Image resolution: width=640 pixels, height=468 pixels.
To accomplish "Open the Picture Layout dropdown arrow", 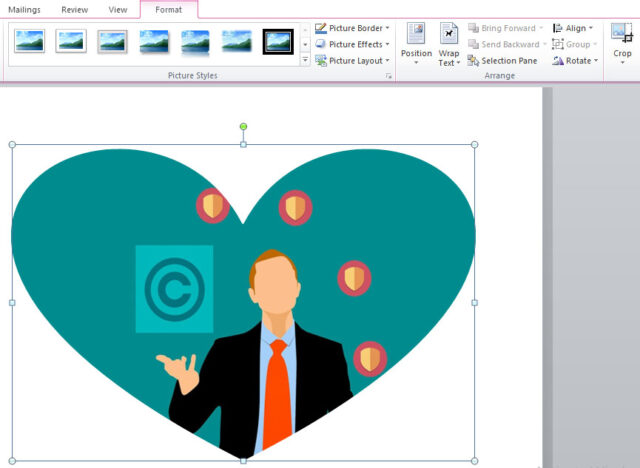I will (387, 60).
